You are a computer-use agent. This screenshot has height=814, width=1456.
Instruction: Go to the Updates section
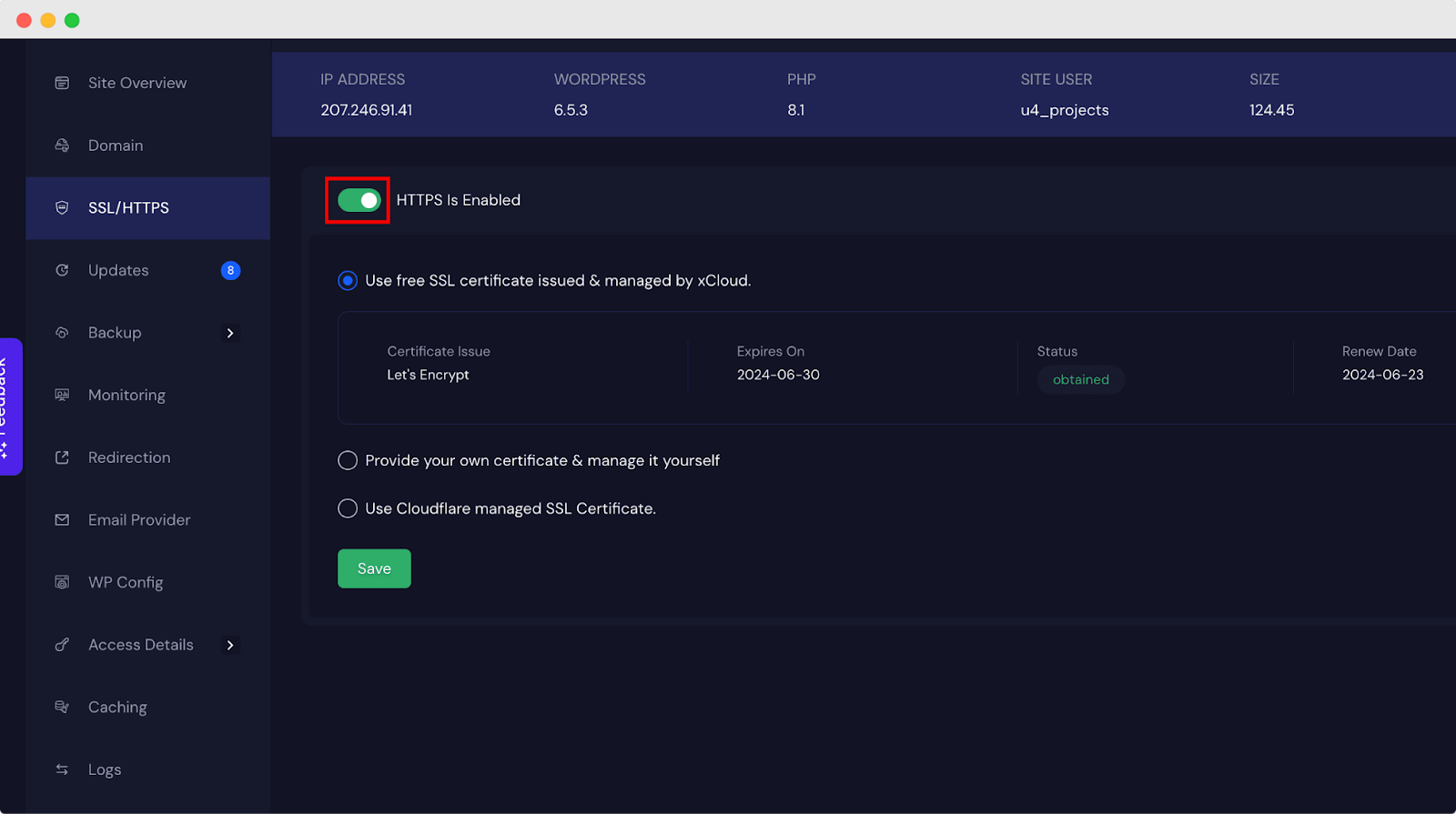click(x=147, y=270)
